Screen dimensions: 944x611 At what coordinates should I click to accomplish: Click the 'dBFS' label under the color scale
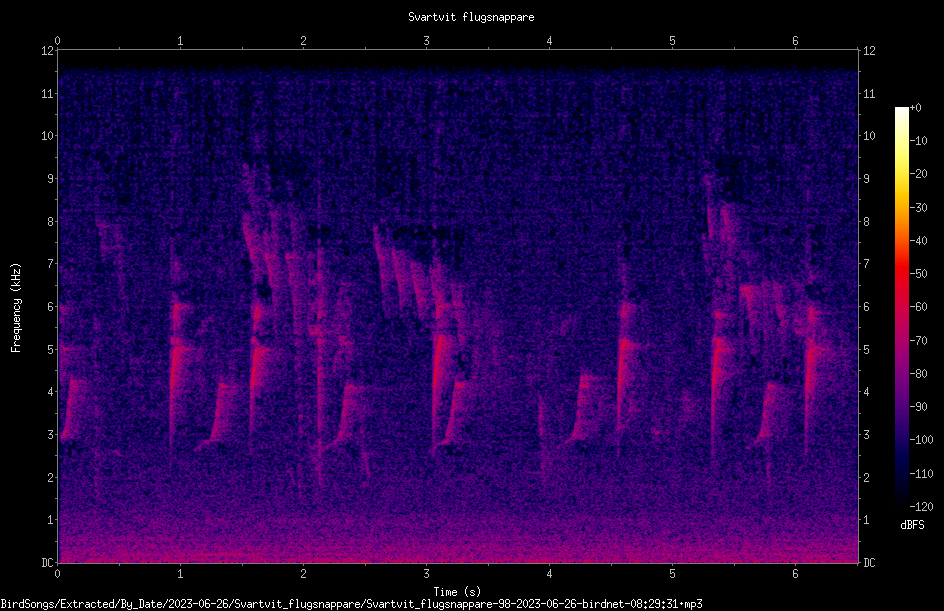[x=912, y=525]
